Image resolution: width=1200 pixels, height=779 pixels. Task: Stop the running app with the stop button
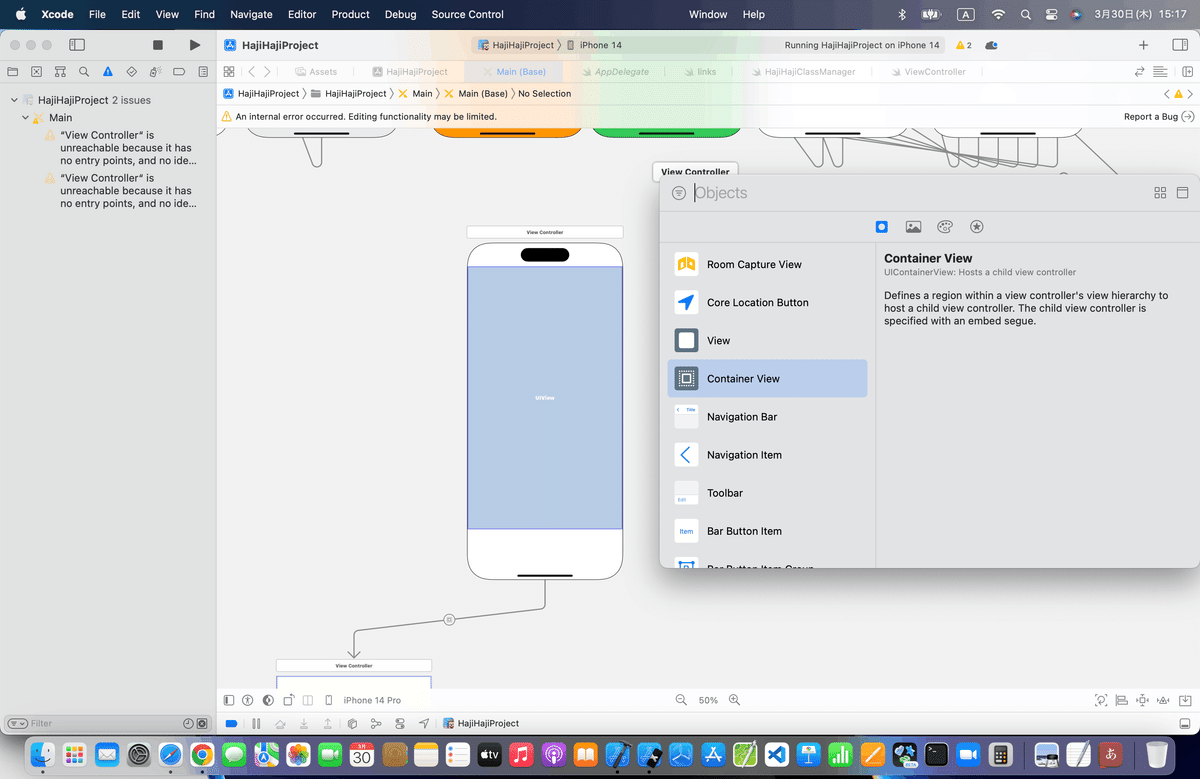[158, 45]
